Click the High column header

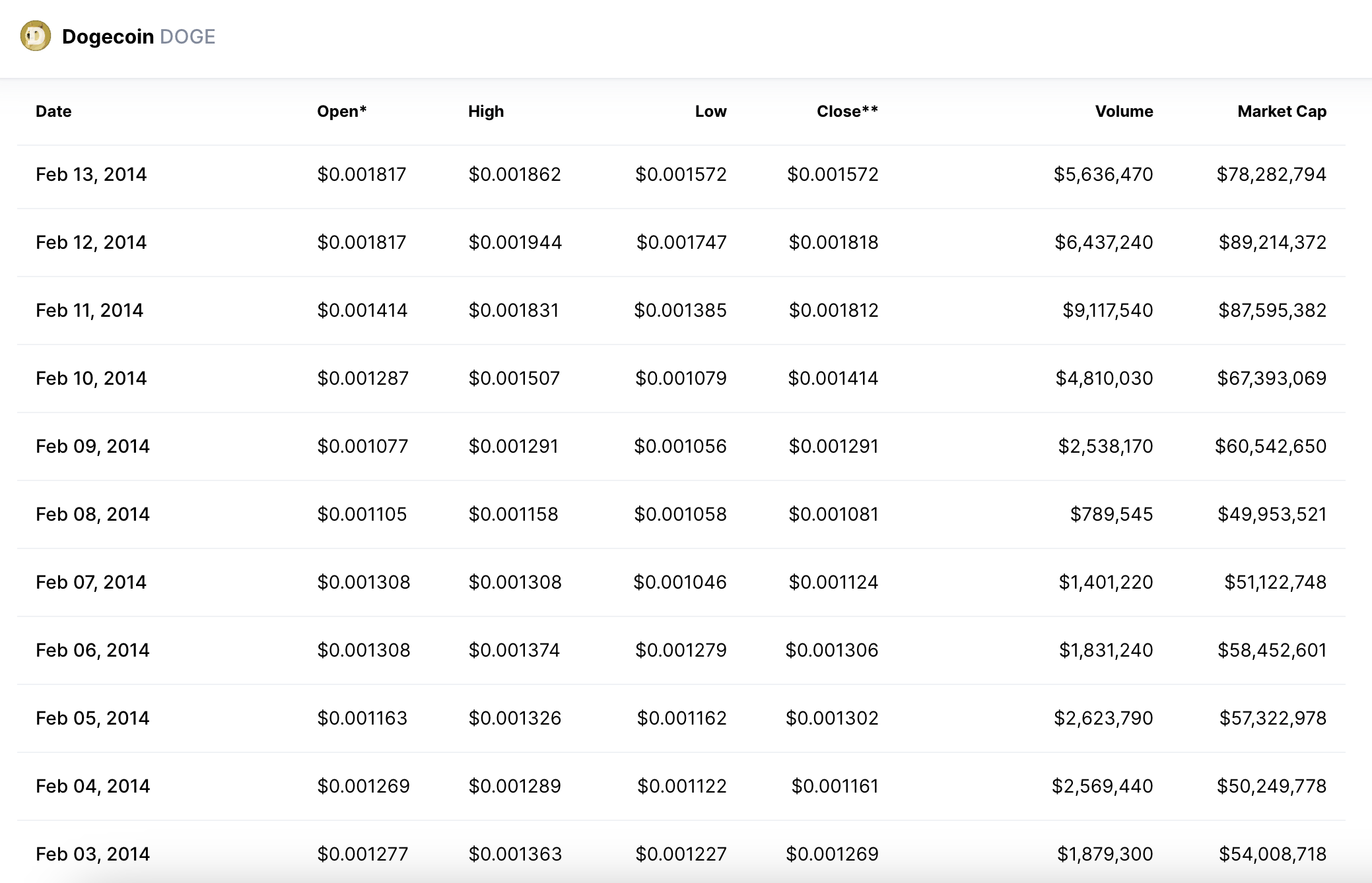pos(486,112)
